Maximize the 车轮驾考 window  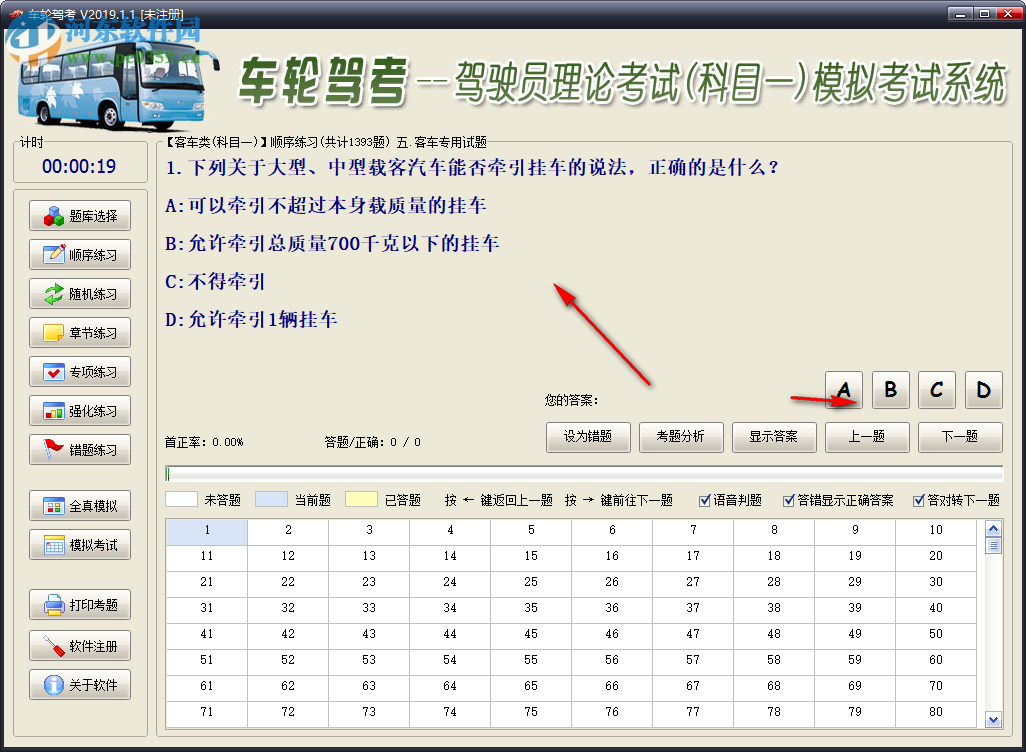(x=984, y=13)
